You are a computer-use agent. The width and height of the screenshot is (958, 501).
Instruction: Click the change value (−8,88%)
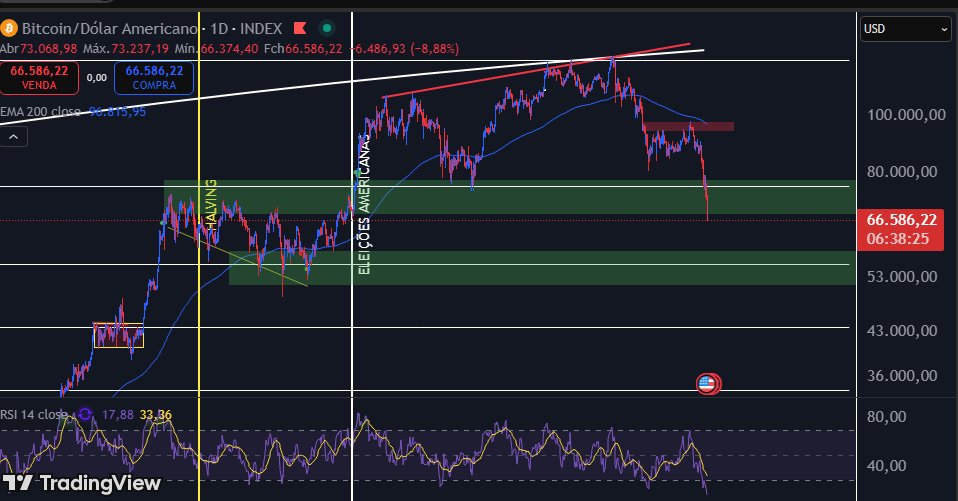[434, 48]
